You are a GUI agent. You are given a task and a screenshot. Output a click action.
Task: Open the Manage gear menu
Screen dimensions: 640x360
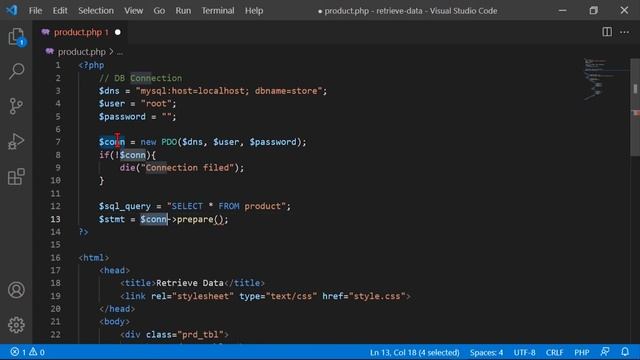16,325
